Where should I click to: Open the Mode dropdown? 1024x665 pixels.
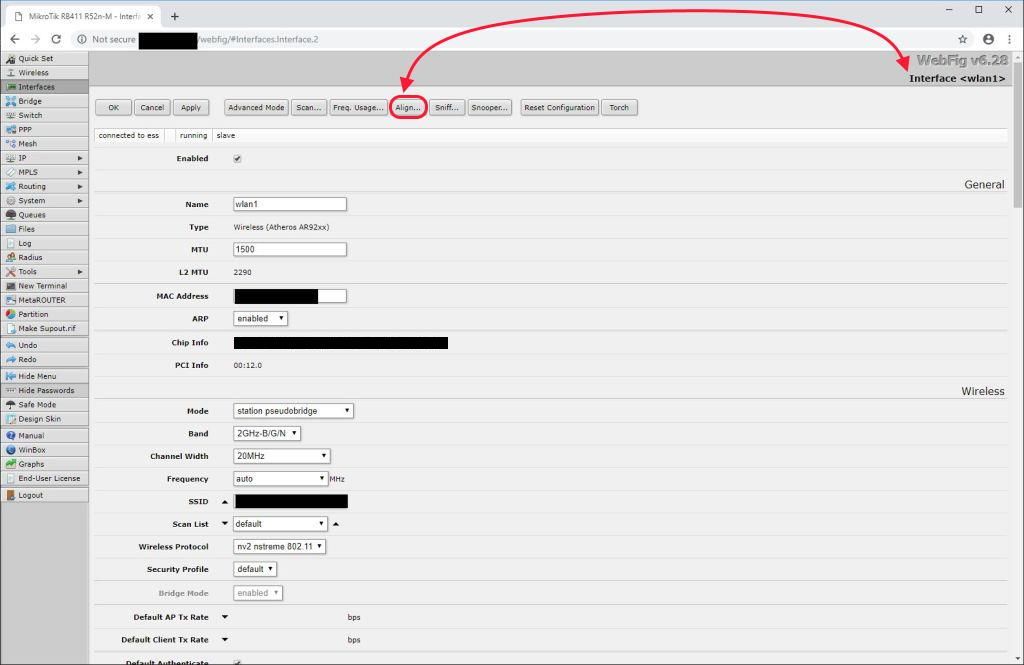(293, 411)
